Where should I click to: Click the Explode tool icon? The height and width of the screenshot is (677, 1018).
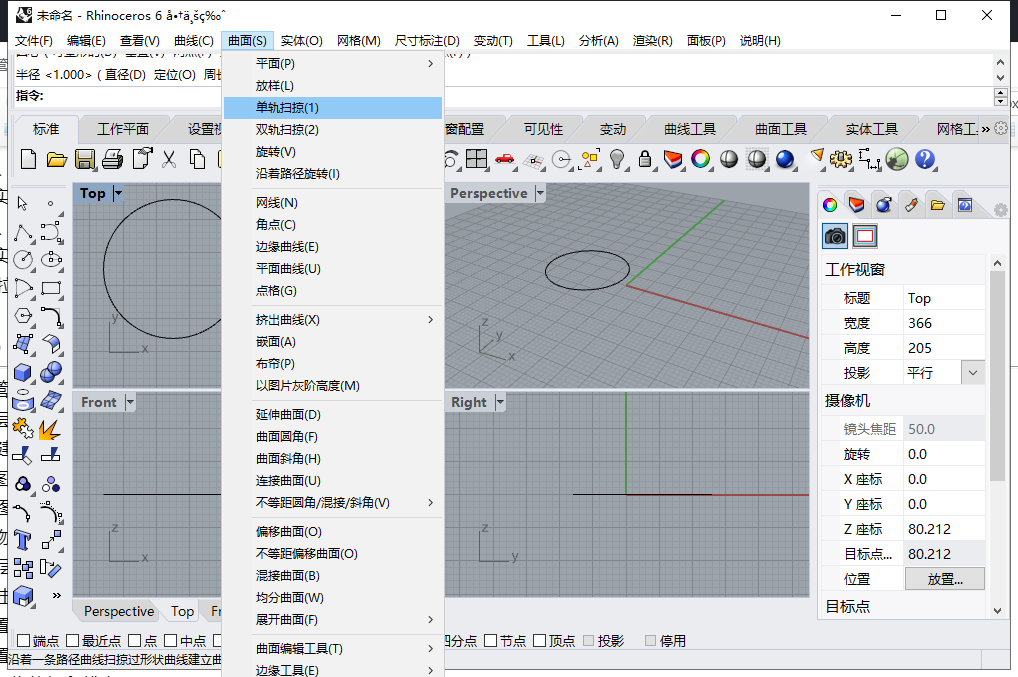[49, 429]
